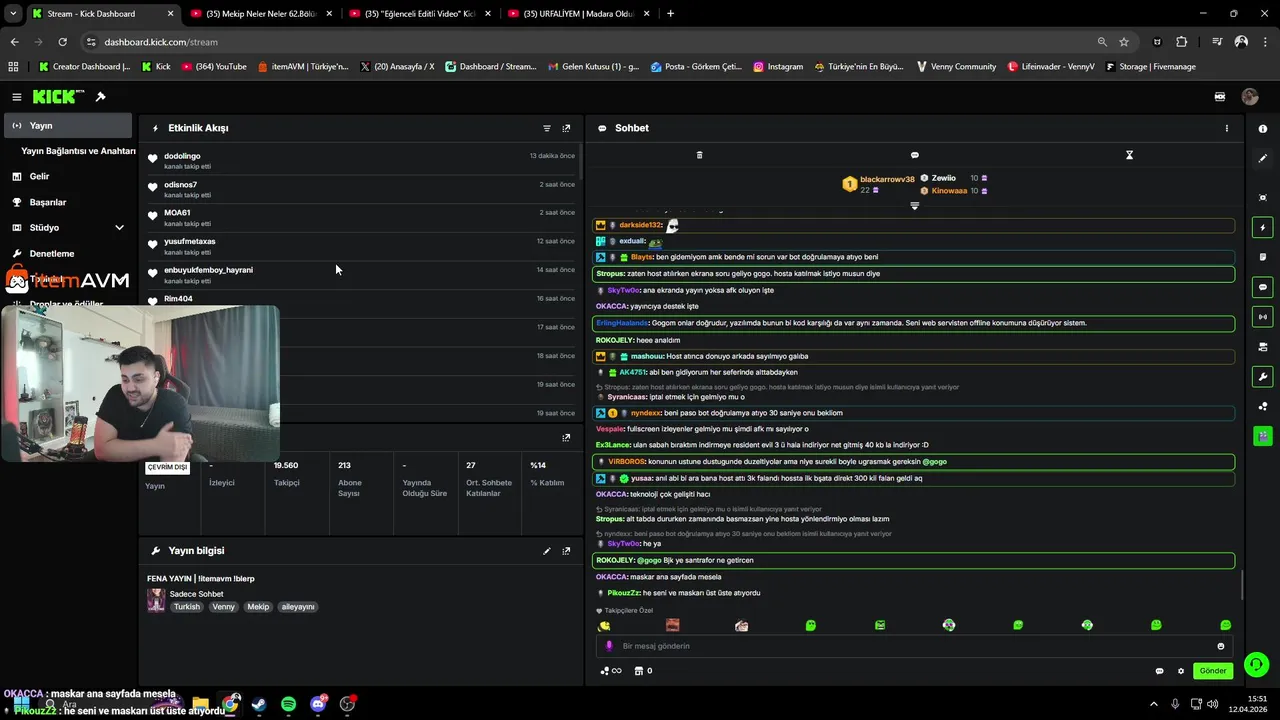The image size is (1280, 720).
Task: Focus the Bir mesaj gönderin input
Action: click(912, 646)
